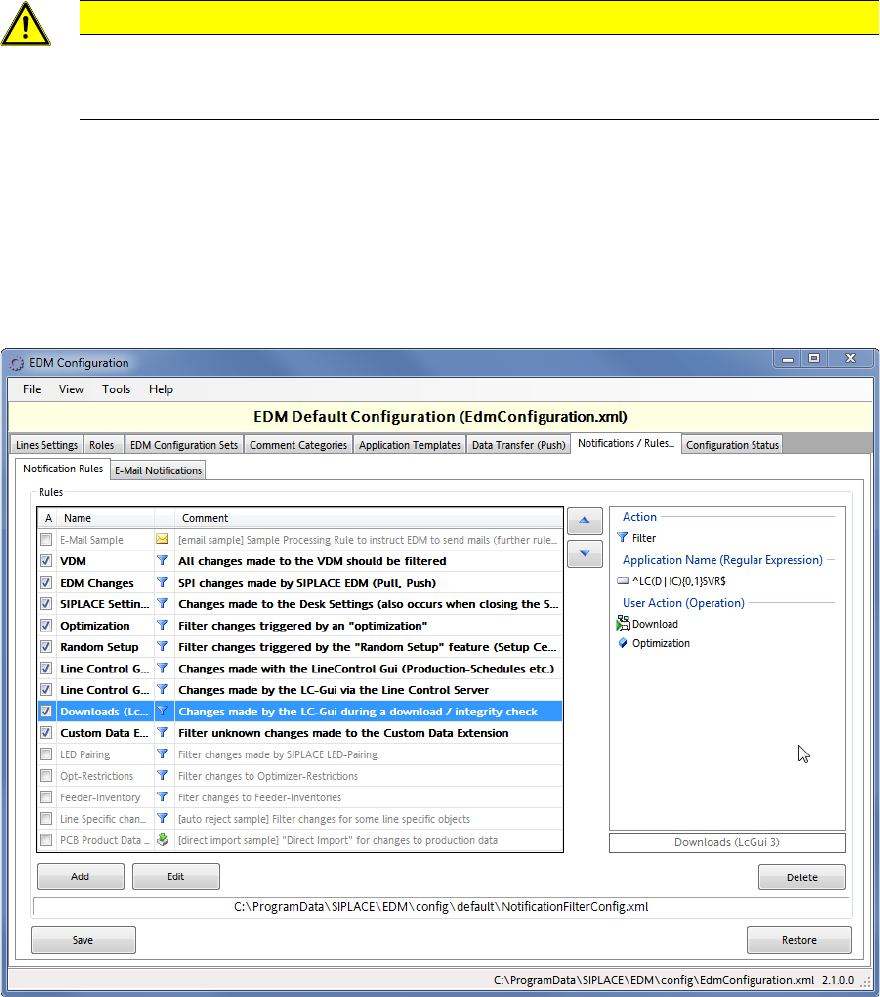The image size is (880, 997).
Task: Enable the PCB Product Data rule checkbox
Action: (x=46, y=840)
